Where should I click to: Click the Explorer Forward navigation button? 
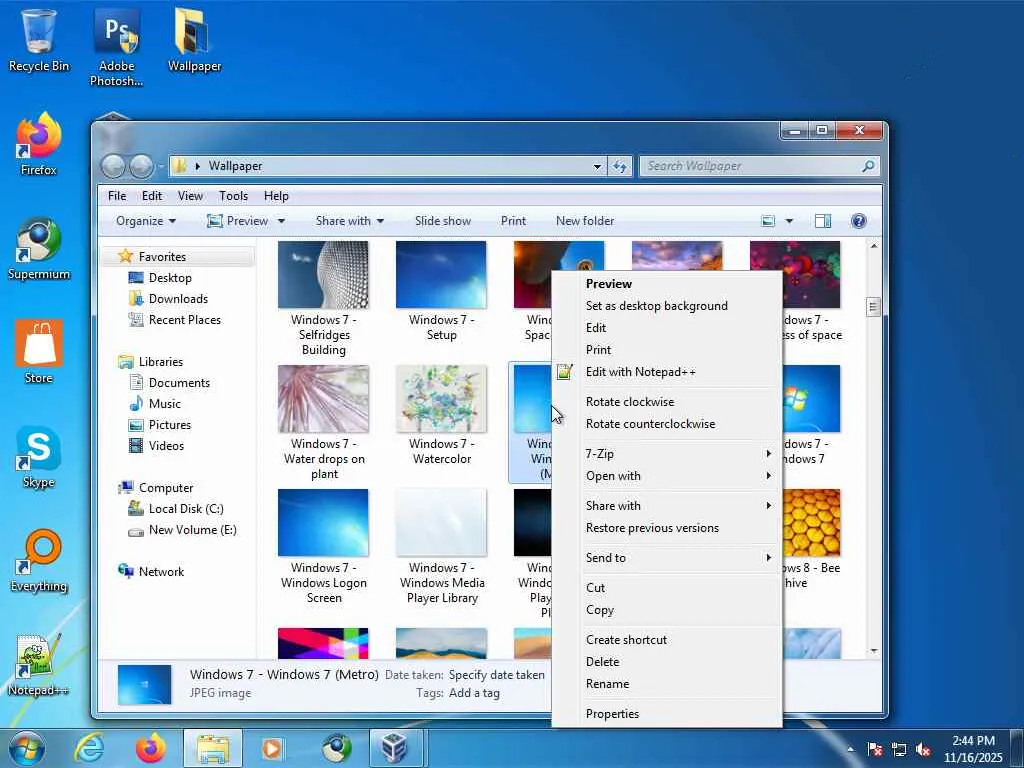(x=141, y=167)
